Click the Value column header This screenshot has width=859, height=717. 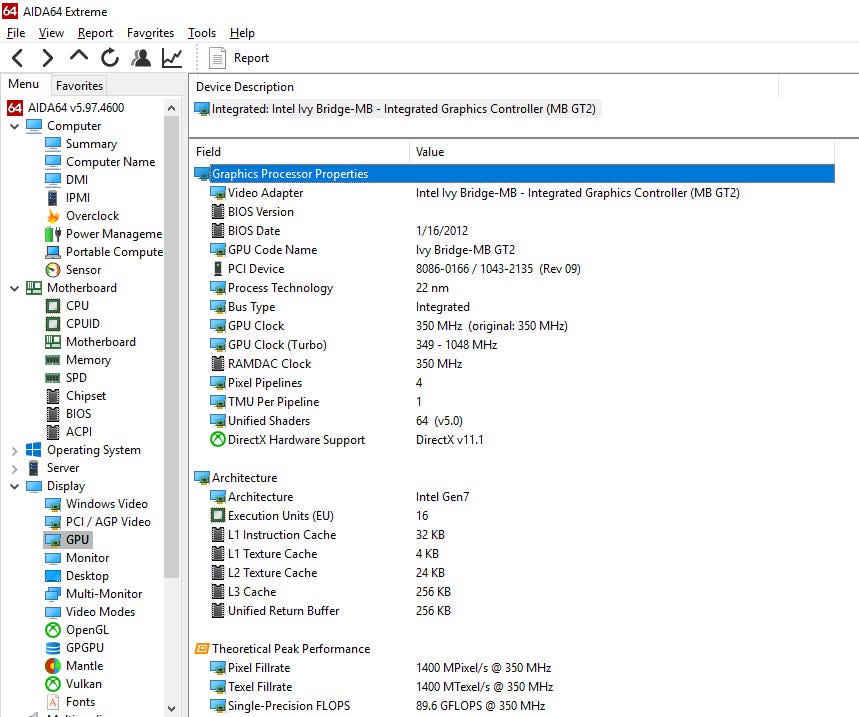click(x=430, y=152)
